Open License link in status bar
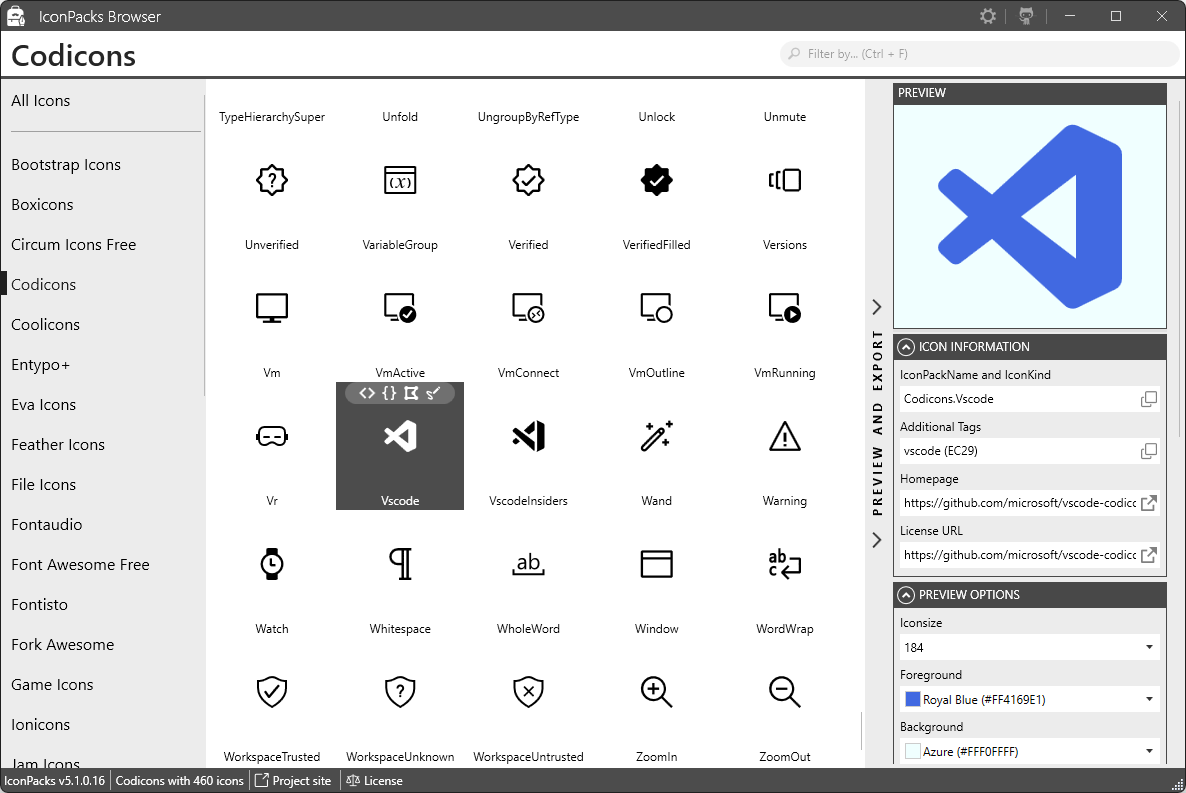 click(374, 781)
